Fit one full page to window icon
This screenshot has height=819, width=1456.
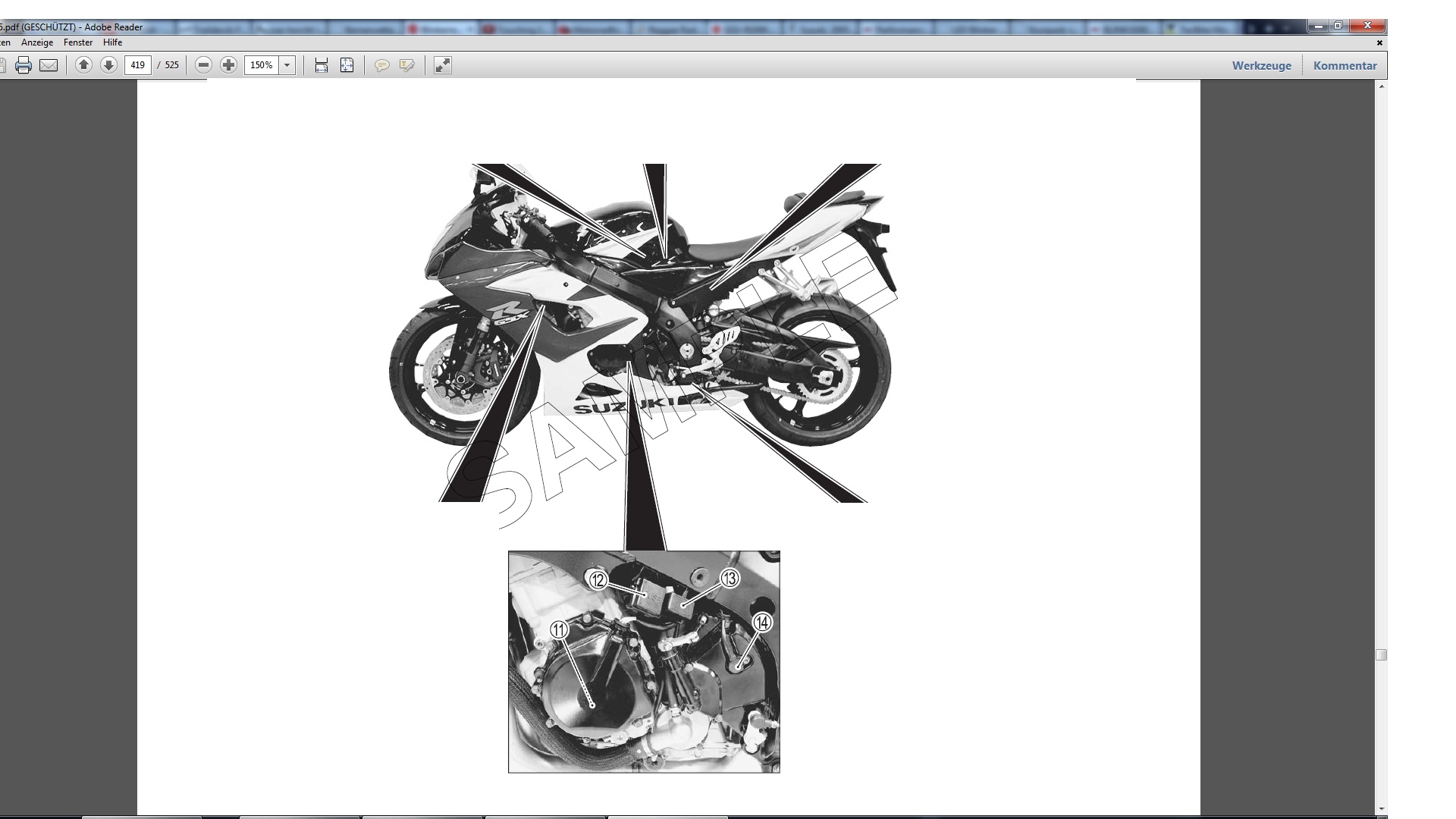347,65
